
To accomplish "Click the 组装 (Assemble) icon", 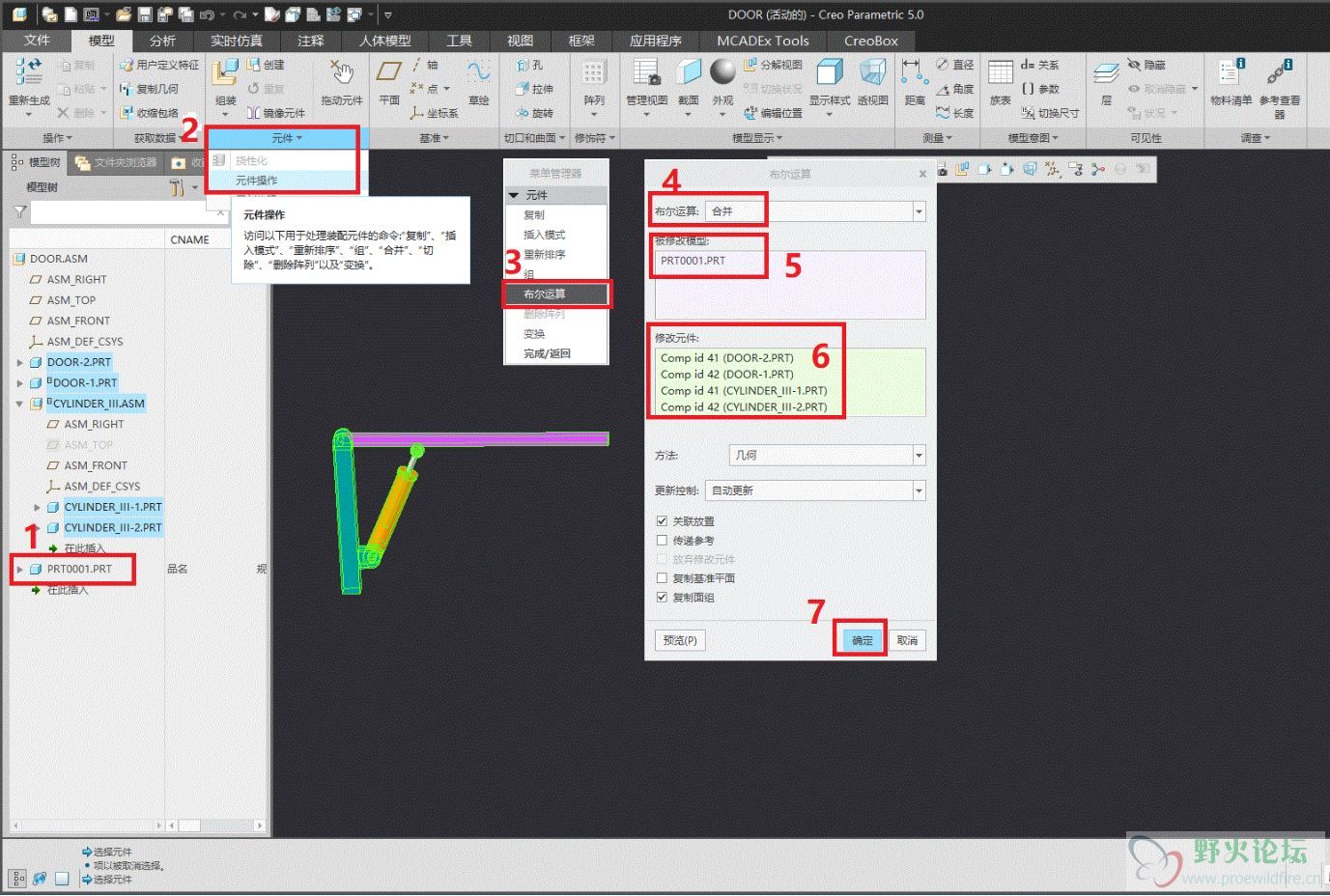I will (225, 73).
